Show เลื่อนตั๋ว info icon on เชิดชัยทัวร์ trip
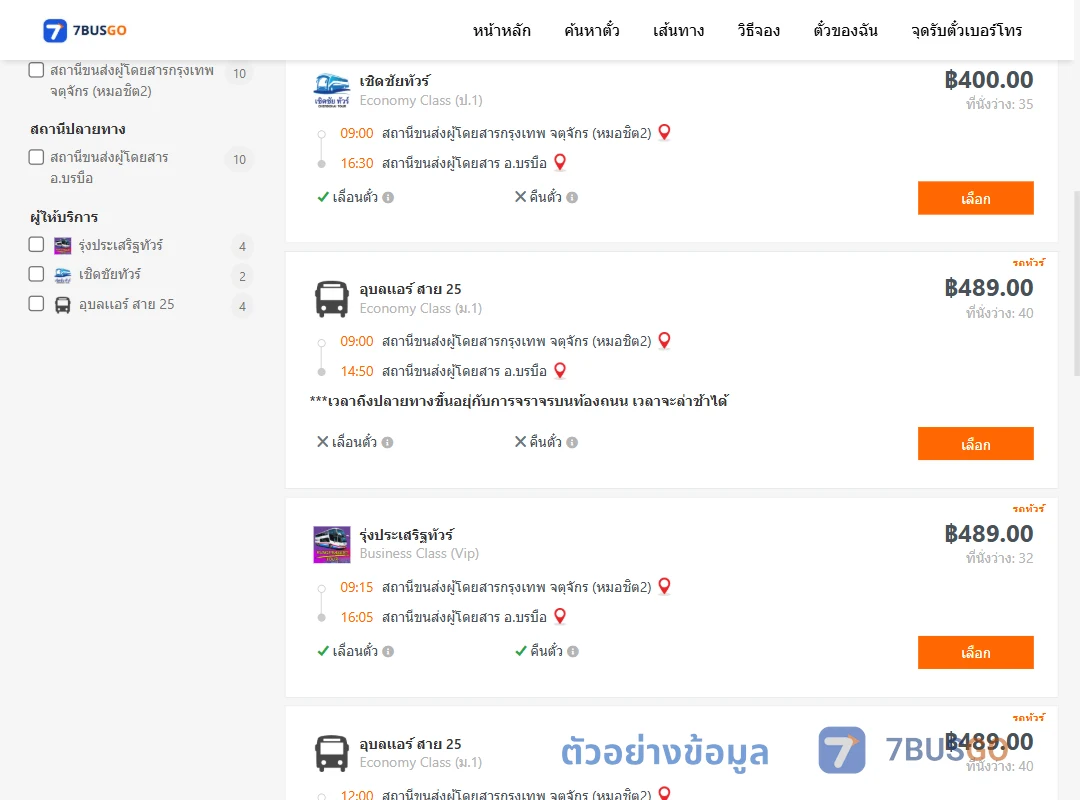 tap(388, 198)
